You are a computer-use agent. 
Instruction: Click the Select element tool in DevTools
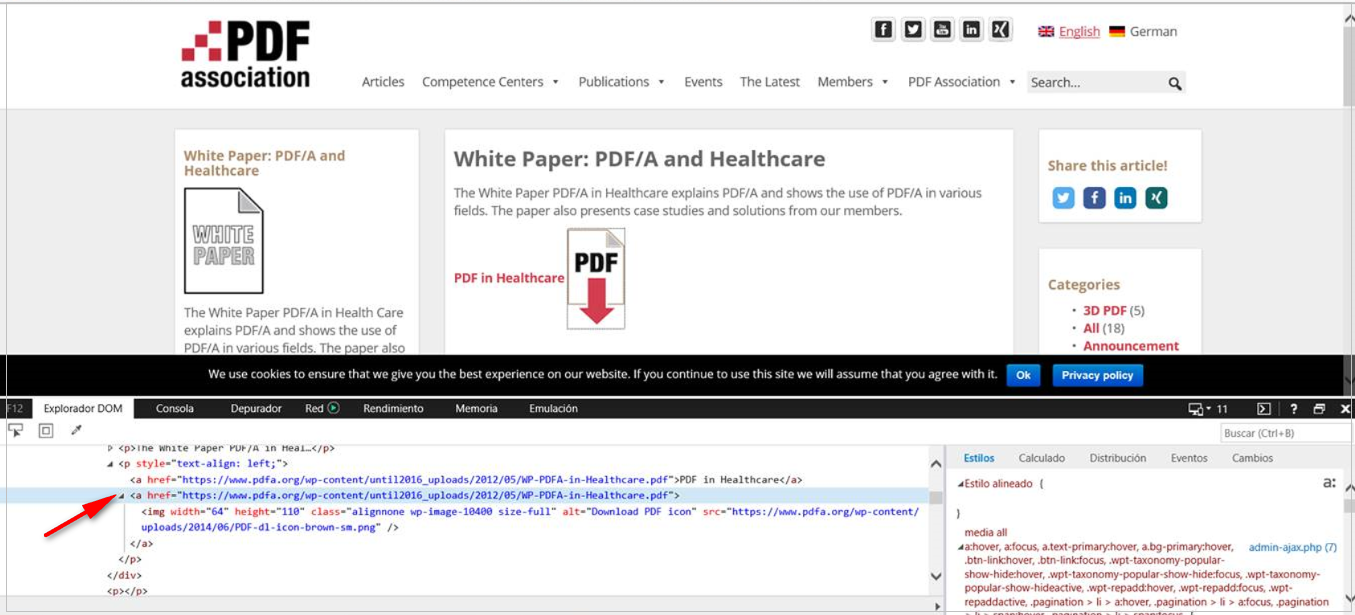coord(15,431)
